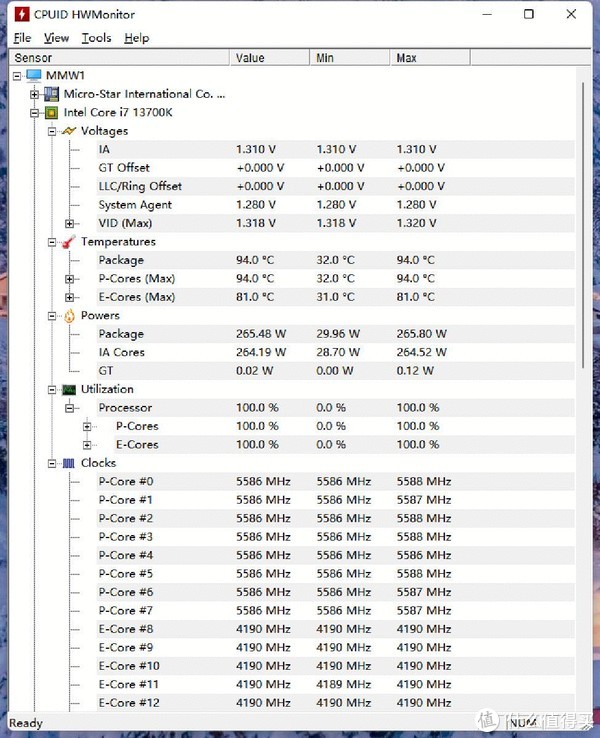This screenshot has height=738, width=600.
Task: Collapse the Utilization section
Action: [x=52, y=390]
